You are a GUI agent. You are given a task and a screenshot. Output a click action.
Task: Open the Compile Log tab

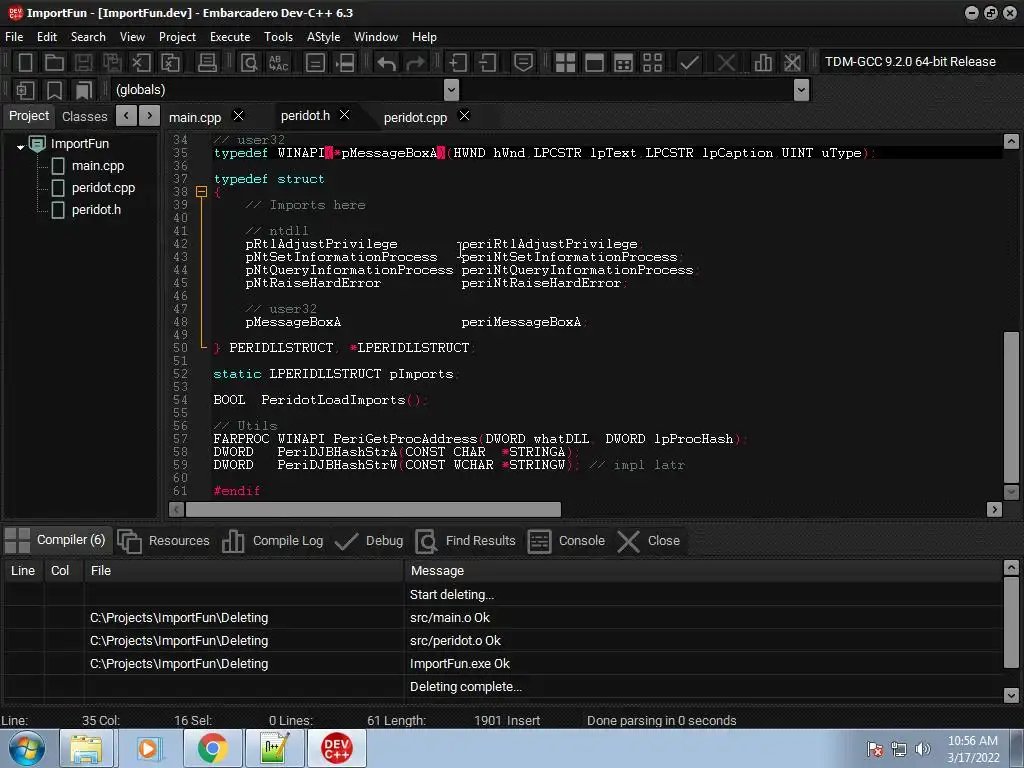coord(273,541)
